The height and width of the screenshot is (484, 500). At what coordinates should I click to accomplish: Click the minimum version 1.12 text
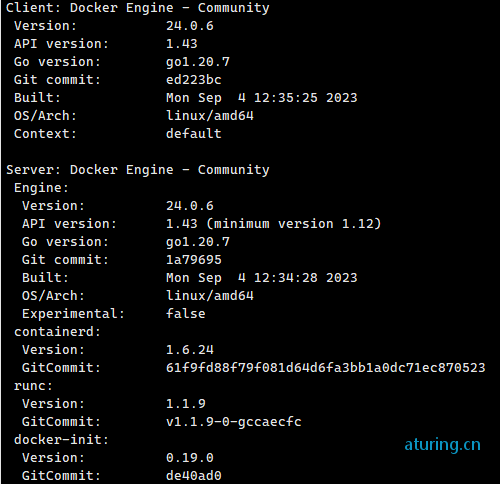pyautogui.click(x=294, y=224)
